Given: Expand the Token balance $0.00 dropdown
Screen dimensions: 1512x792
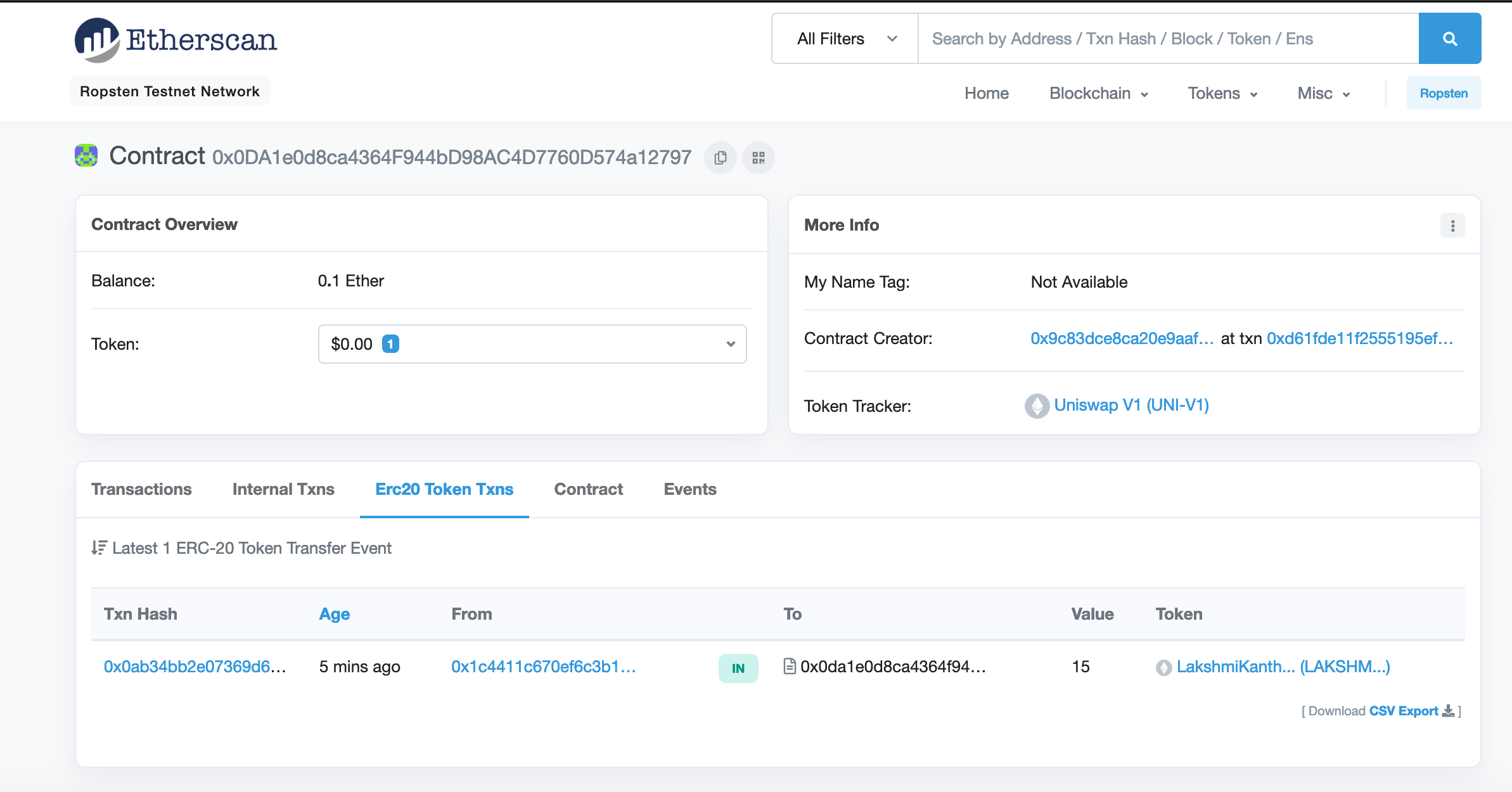Looking at the screenshot, I should 532,344.
